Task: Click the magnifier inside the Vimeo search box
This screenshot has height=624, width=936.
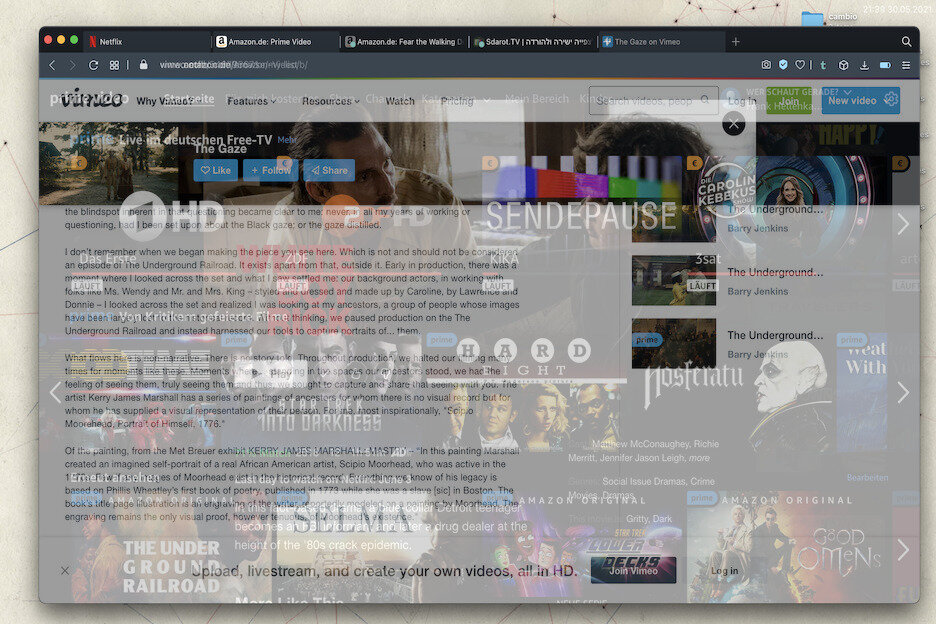Action: 705,100
